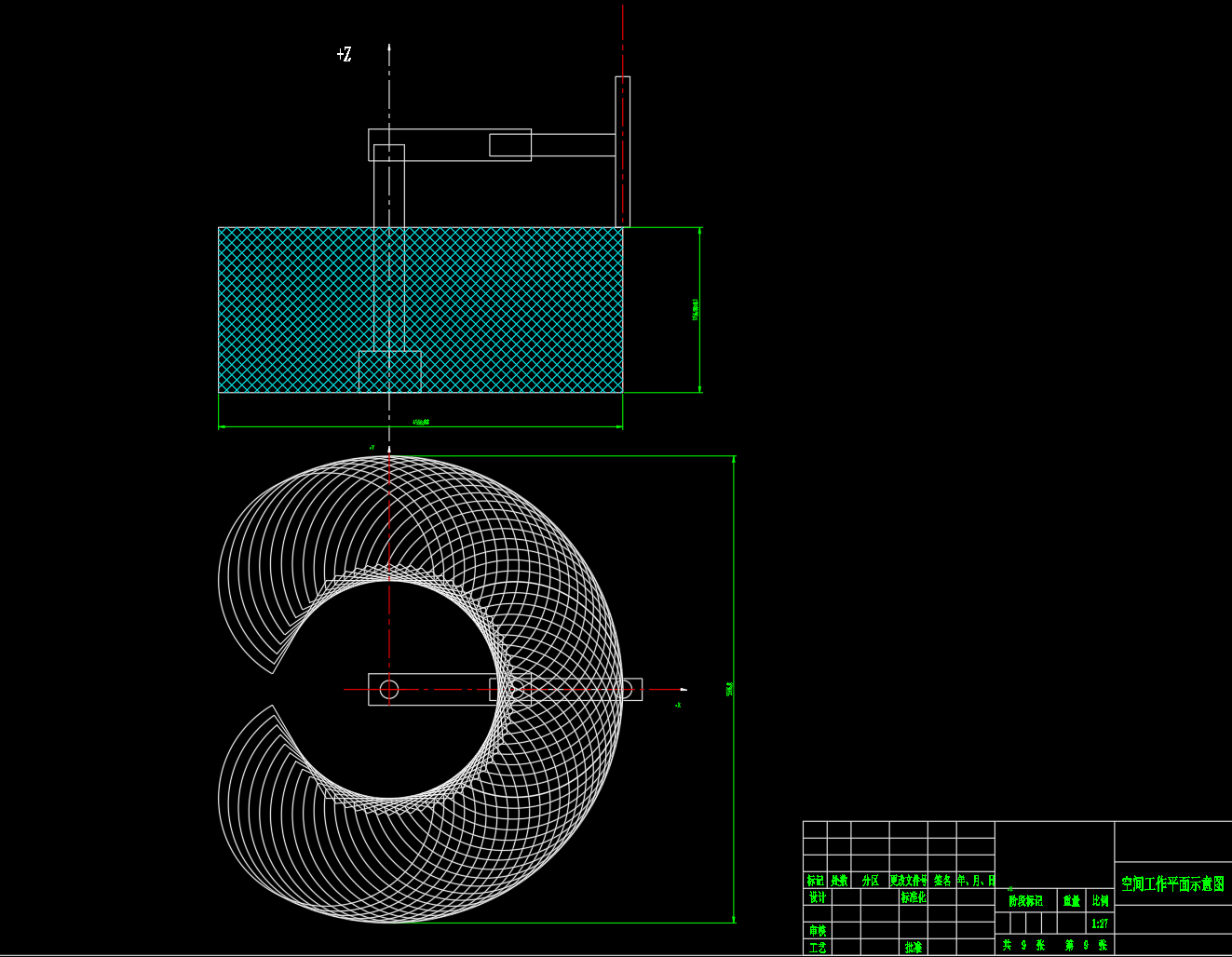1232x957 pixels.
Task: Click the 标记 header cell
Action: point(815,881)
